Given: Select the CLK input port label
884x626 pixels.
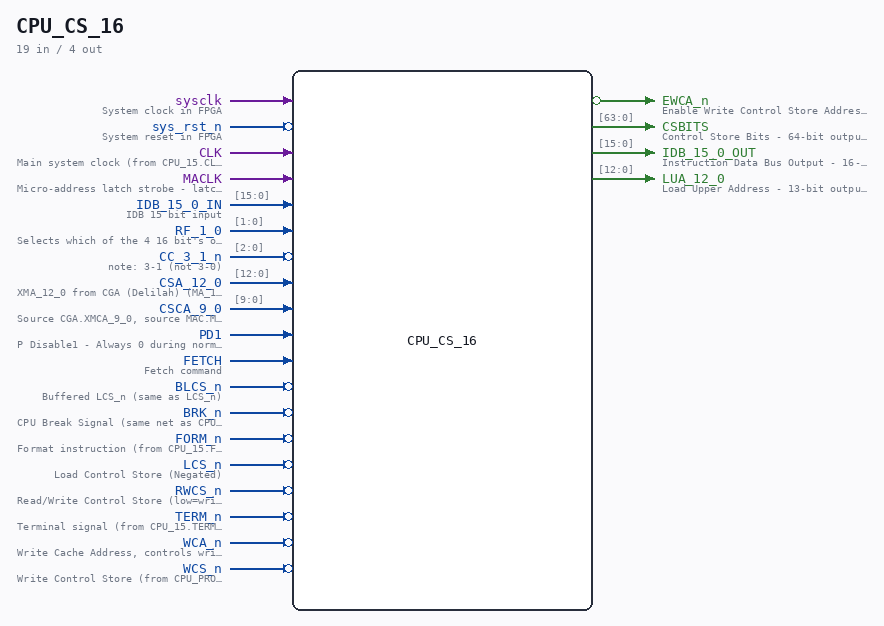Looking at the screenshot, I should 210,152.
